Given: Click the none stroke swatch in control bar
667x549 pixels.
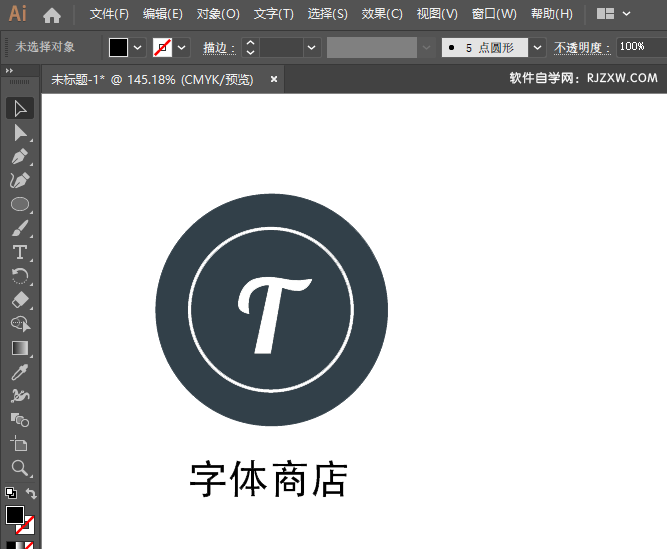Looking at the screenshot, I should point(162,47).
